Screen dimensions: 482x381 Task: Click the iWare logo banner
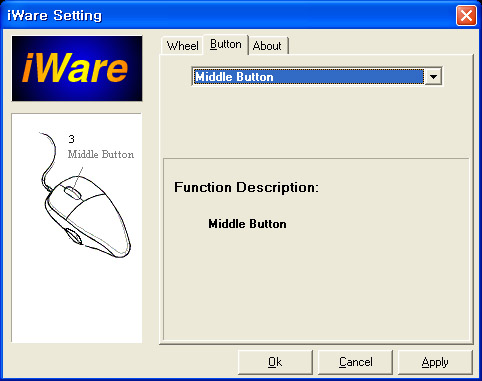[x=77, y=68]
